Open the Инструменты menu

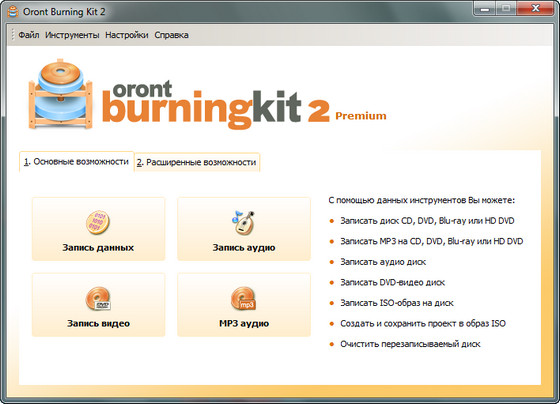click(x=72, y=35)
